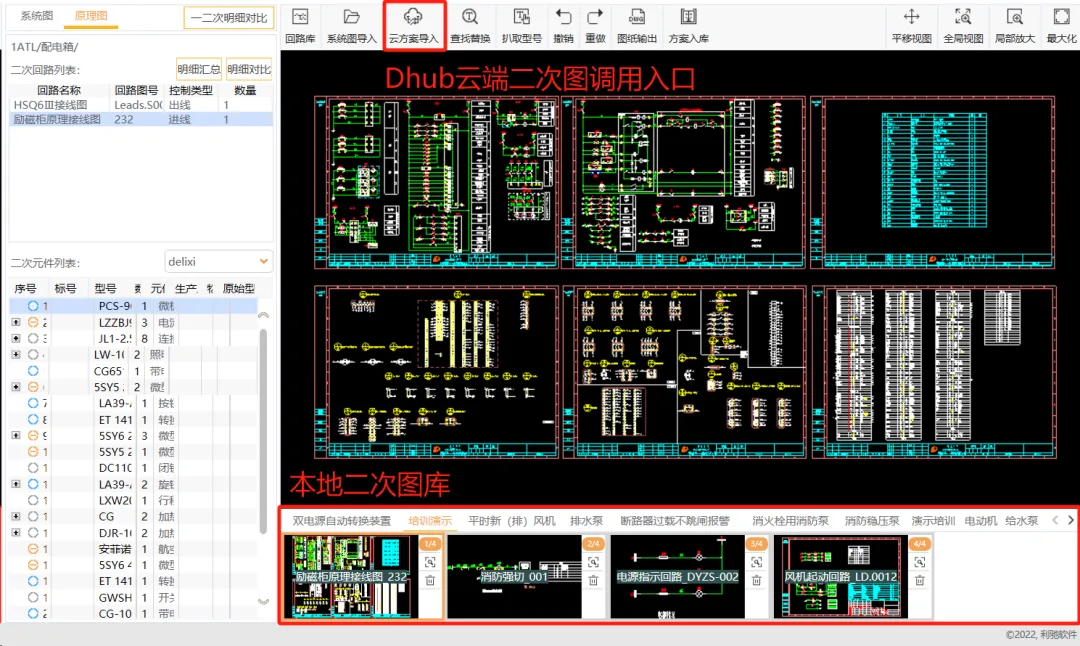The height and width of the screenshot is (646, 1080).
Task: Expand the LW-10 component row
Action: click(x=16, y=355)
